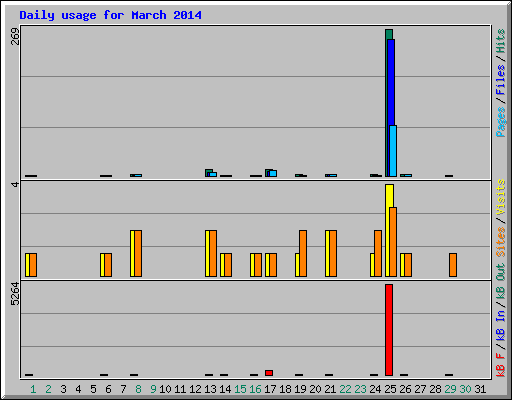Click the short yellow Visits bar for day 19
512x400 pixels.
[297, 265]
